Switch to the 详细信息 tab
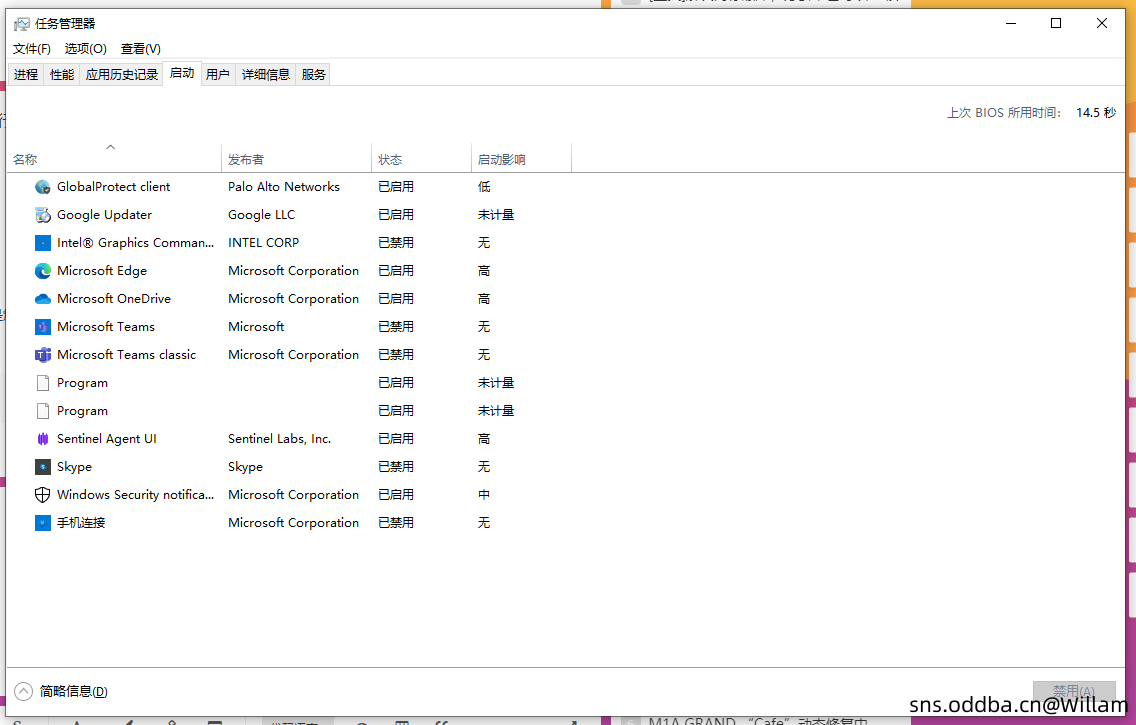Image resolution: width=1136 pixels, height=725 pixels. point(266,75)
